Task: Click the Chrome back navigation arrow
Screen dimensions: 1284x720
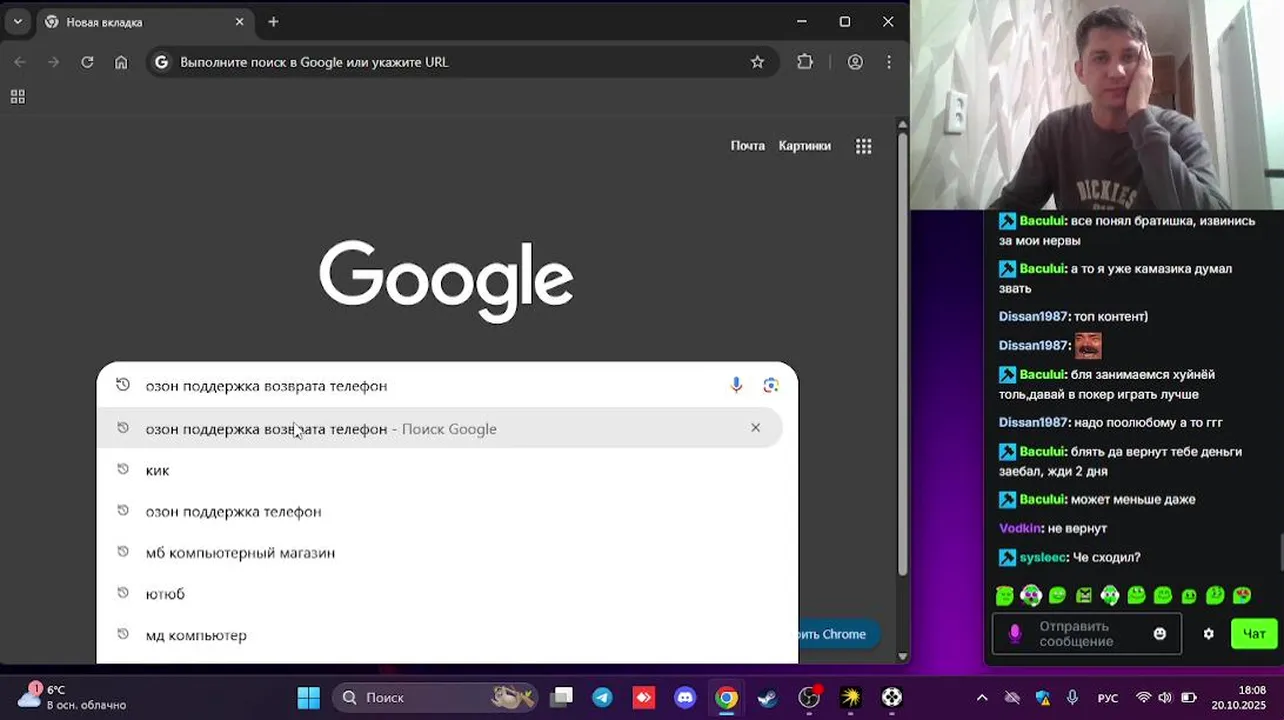Action: 20,62
